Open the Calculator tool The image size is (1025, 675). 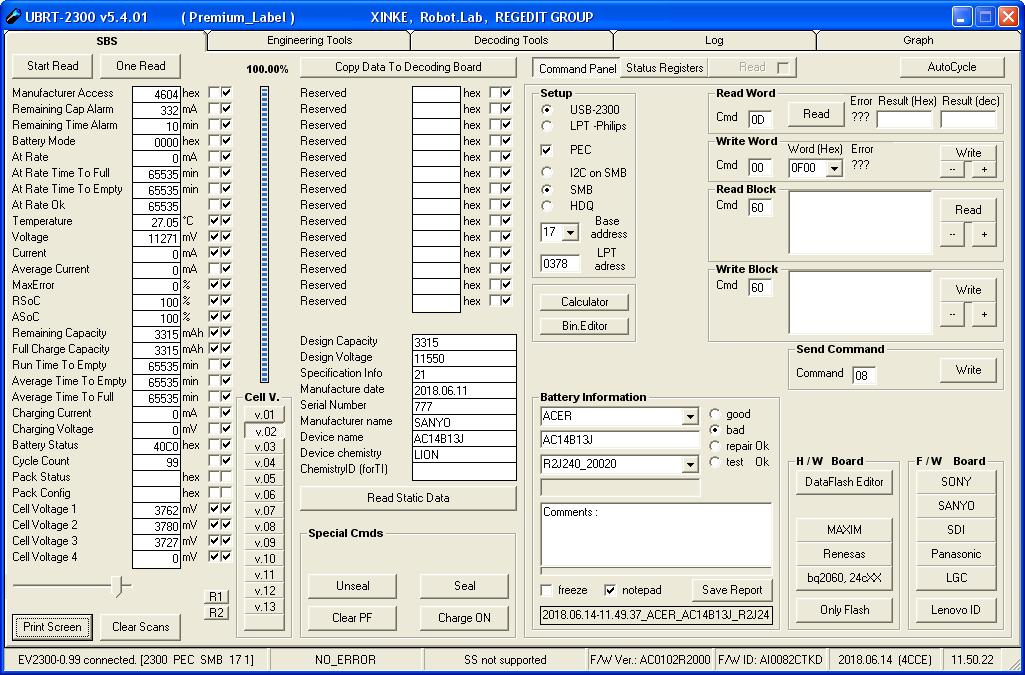point(584,302)
